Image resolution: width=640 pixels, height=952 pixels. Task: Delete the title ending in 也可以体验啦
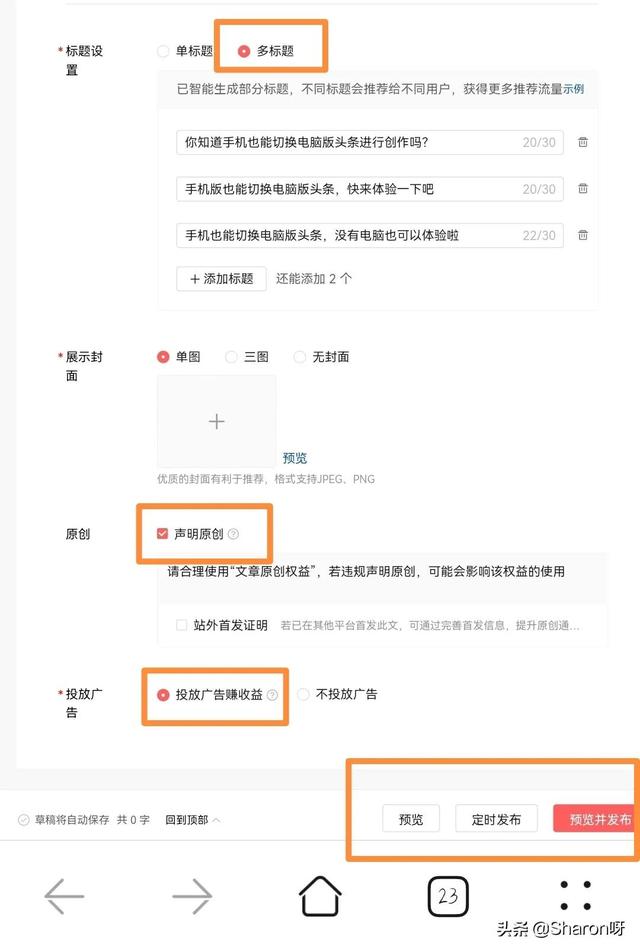pos(583,235)
